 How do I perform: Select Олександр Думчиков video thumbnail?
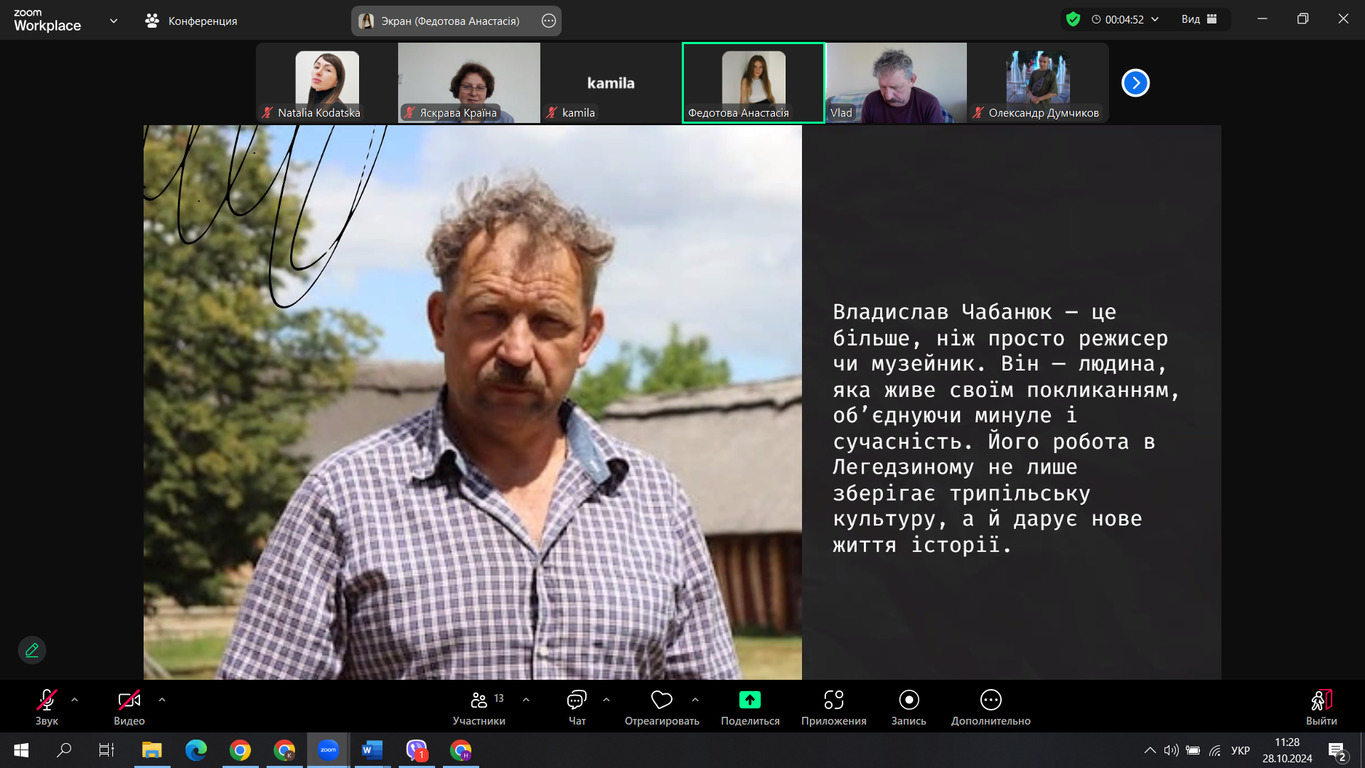[1038, 83]
